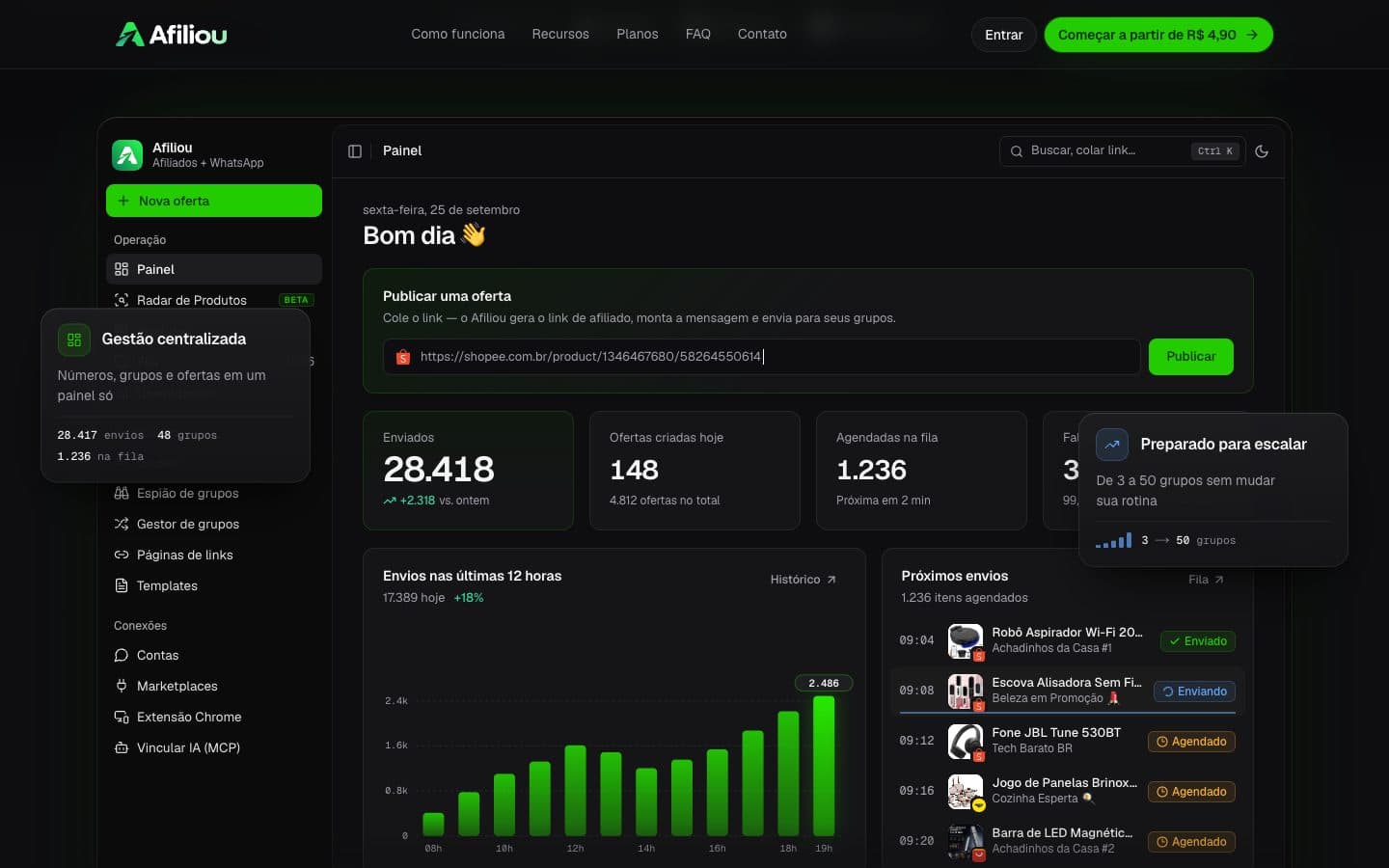Click the Nova oferta button
This screenshot has width=1389, height=868.
(214, 201)
